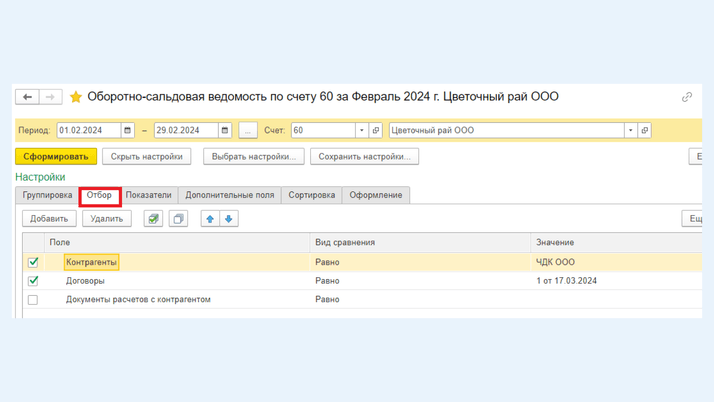The height and width of the screenshot is (402, 714).
Task: Toggle the favorite star icon
Action: (76, 97)
